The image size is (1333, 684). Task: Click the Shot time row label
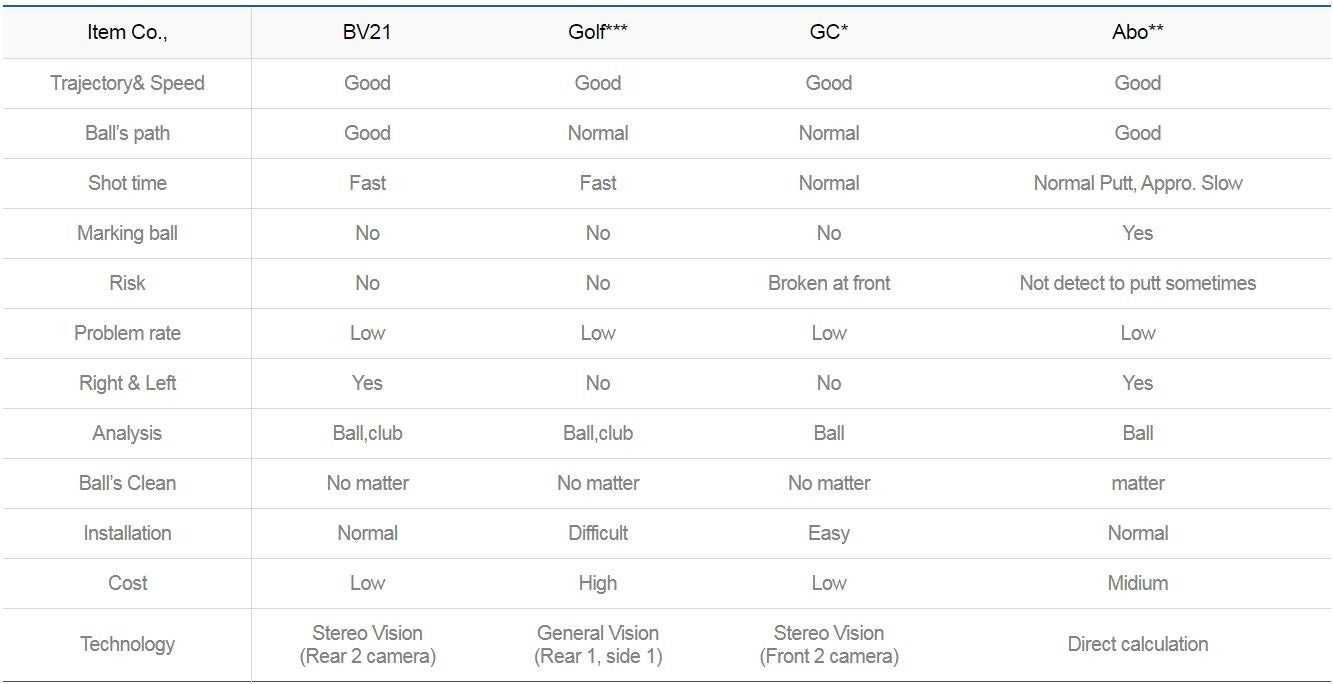click(127, 183)
